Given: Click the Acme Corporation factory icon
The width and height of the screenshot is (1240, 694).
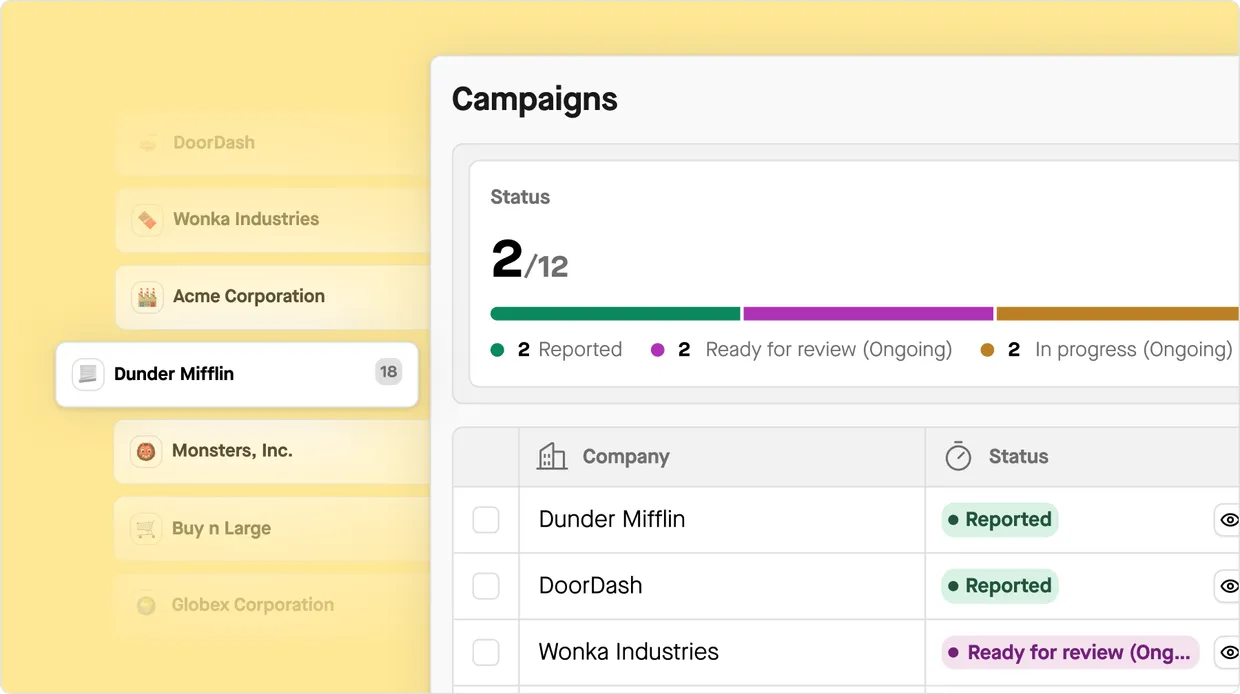Looking at the screenshot, I should pyautogui.click(x=148, y=297).
